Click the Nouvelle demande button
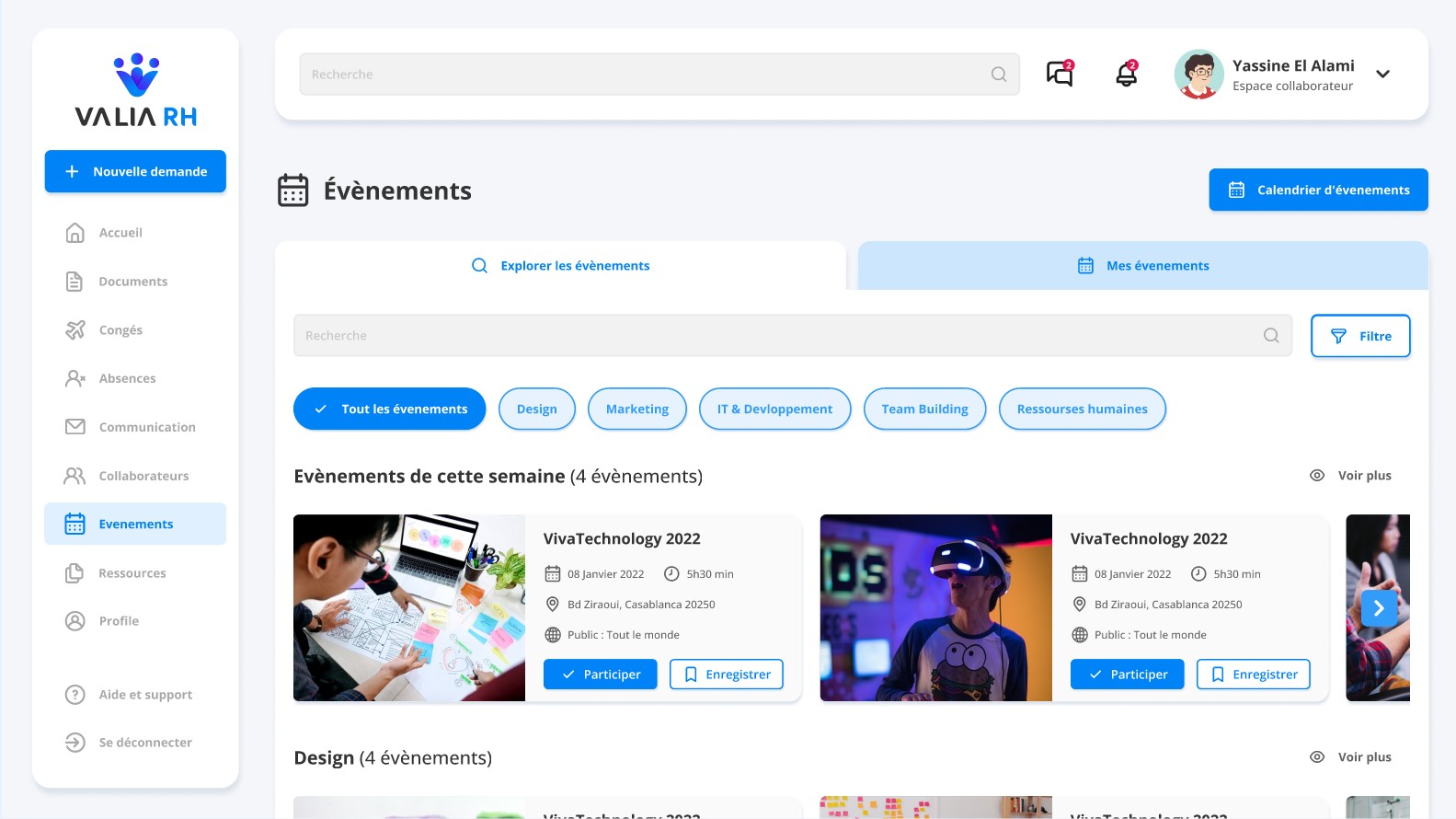1456x819 pixels. click(135, 171)
